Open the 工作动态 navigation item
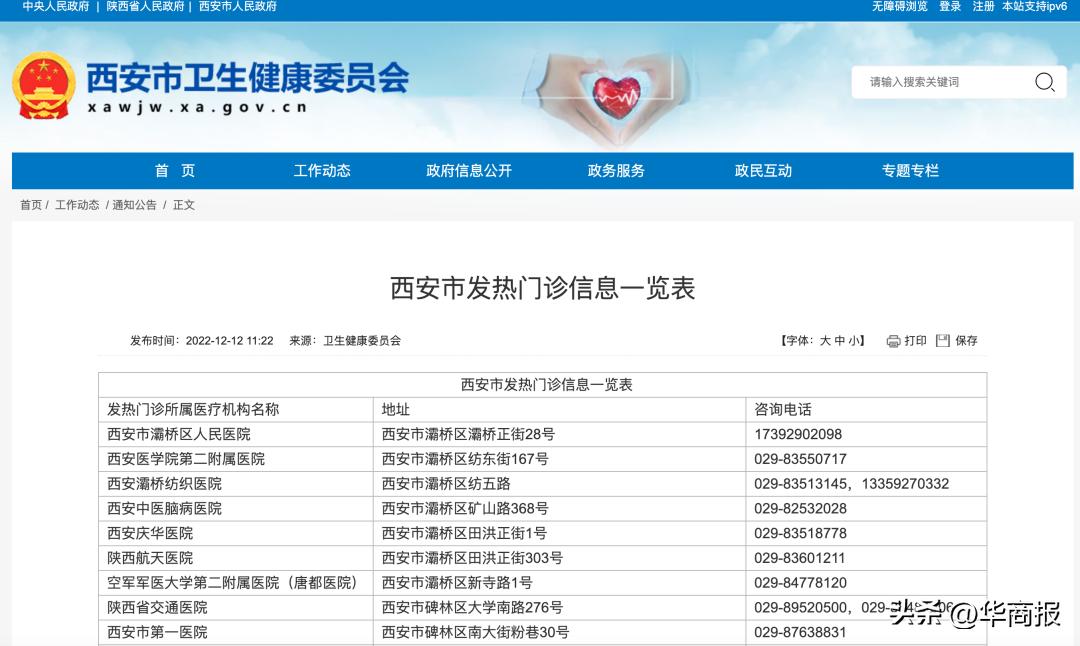This screenshot has height=646, width=1080. click(322, 170)
